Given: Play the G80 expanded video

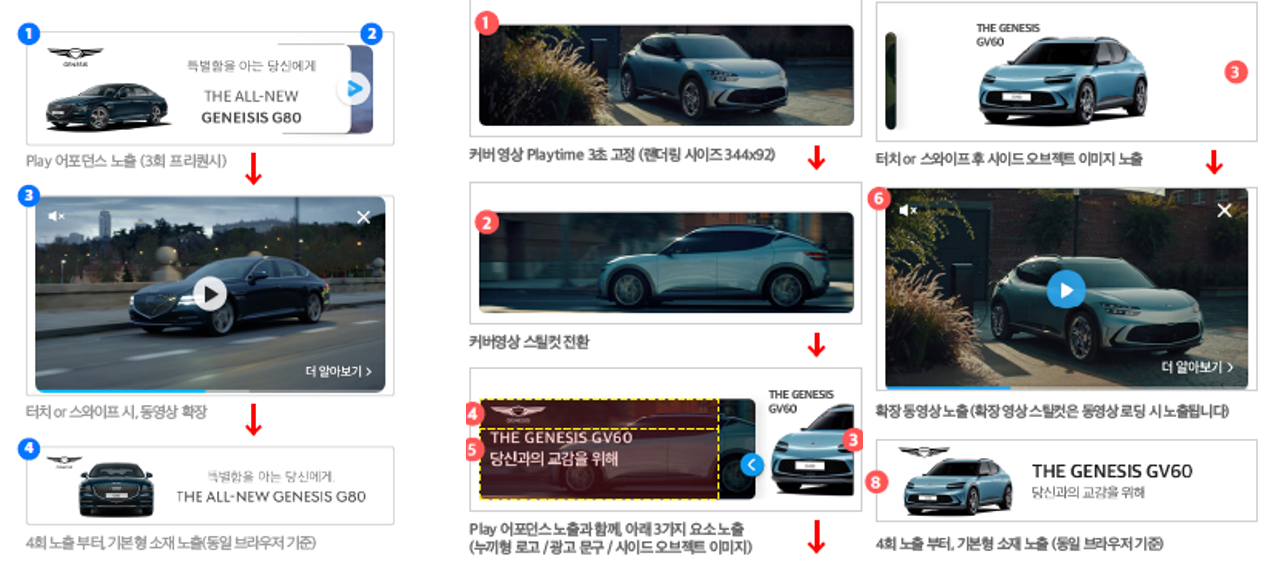Looking at the screenshot, I should click(x=210, y=293).
